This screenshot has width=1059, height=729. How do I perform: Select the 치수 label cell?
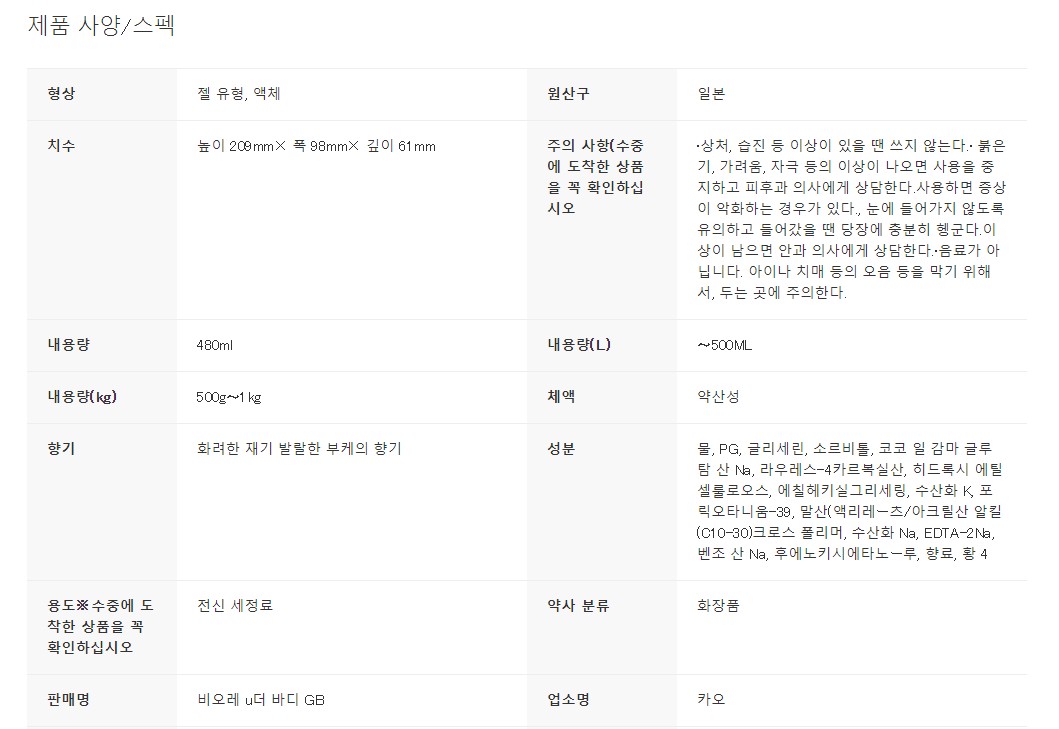coord(102,220)
